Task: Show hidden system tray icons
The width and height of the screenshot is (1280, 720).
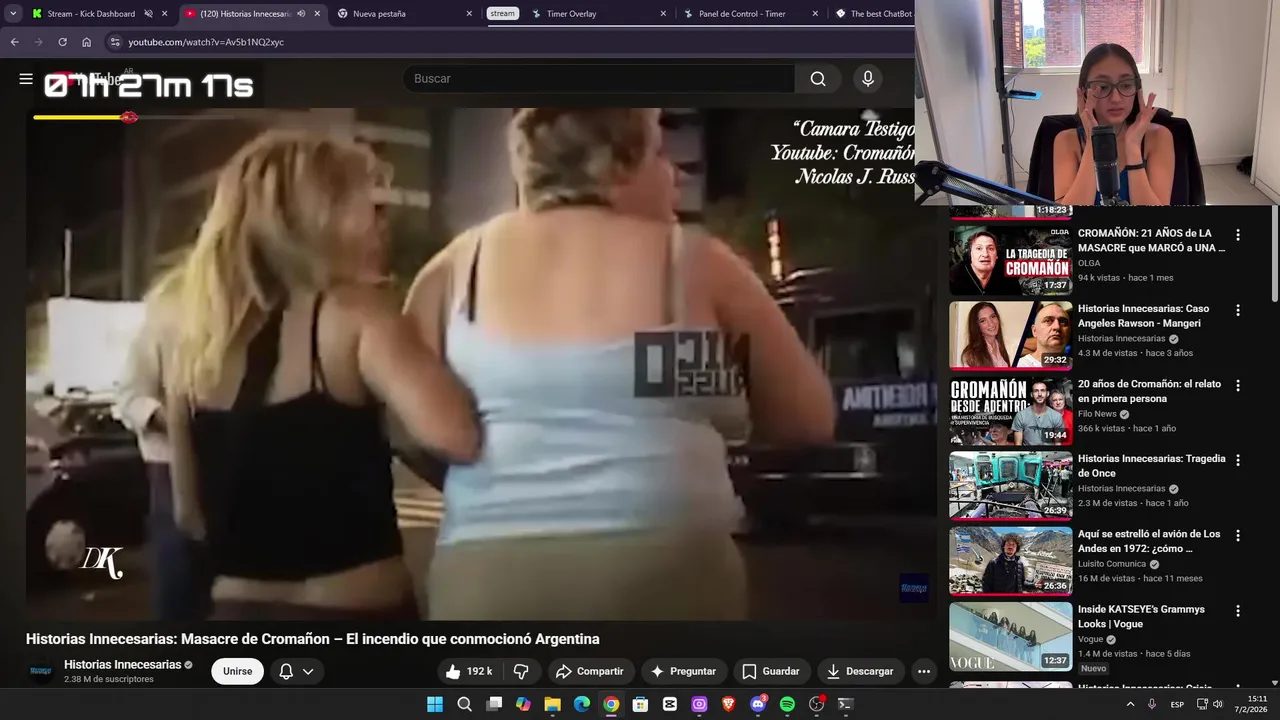Action: (1131, 704)
